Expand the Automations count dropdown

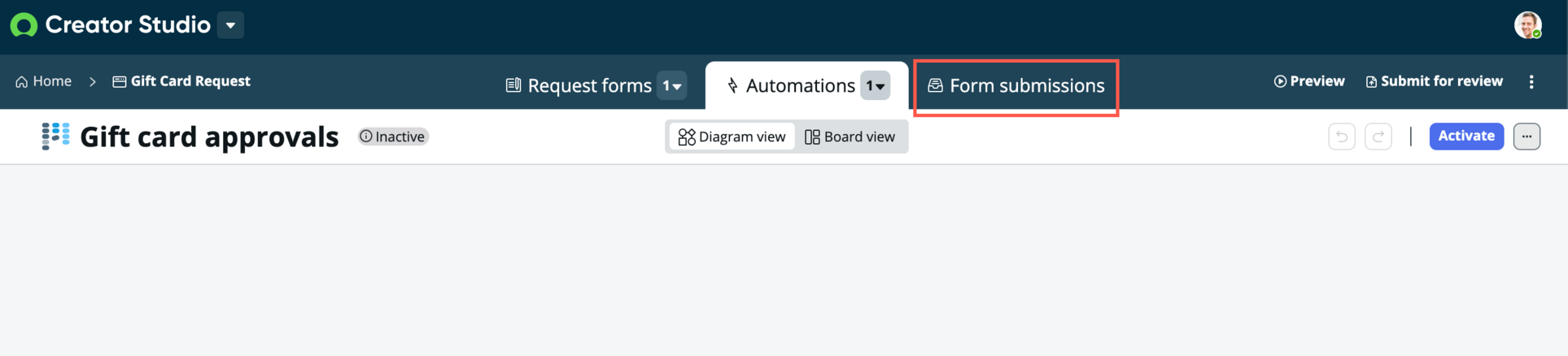pos(876,85)
